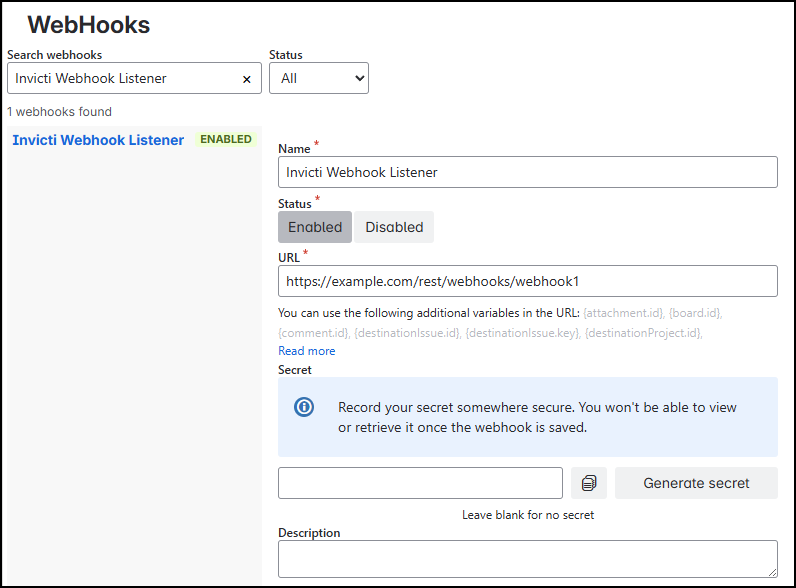Click the {comment.id} variable text
The width and height of the screenshot is (796, 588).
coord(314,333)
